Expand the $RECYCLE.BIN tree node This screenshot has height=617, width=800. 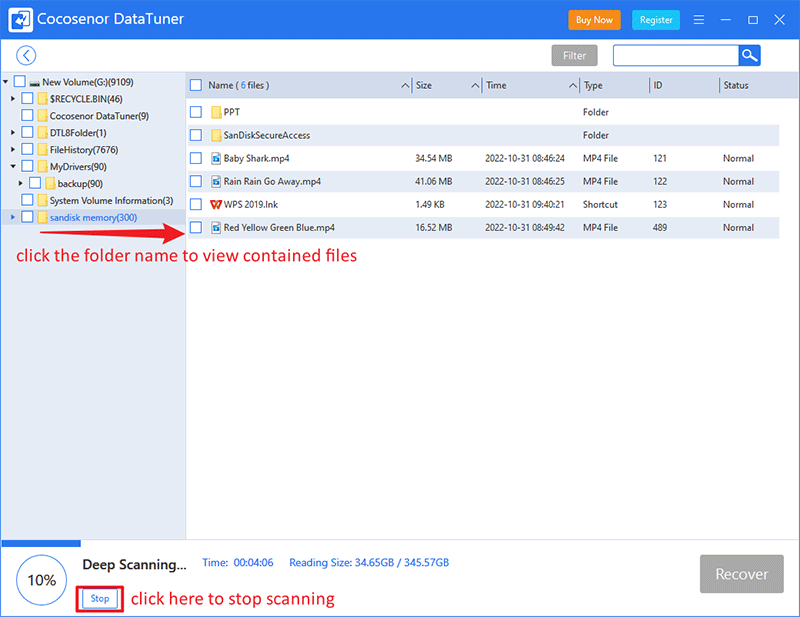(13, 98)
